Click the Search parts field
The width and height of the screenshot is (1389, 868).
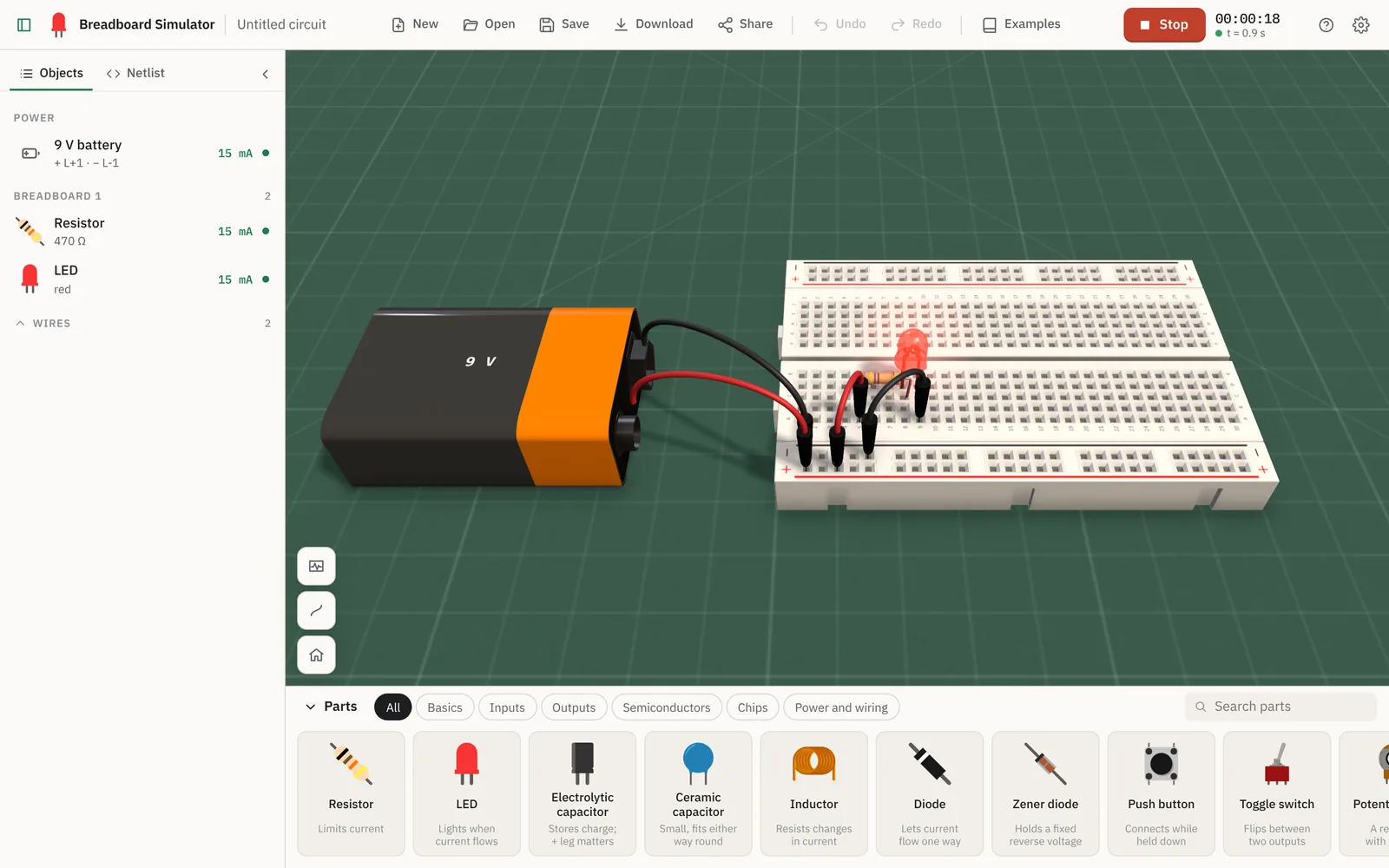pos(1280,707)
